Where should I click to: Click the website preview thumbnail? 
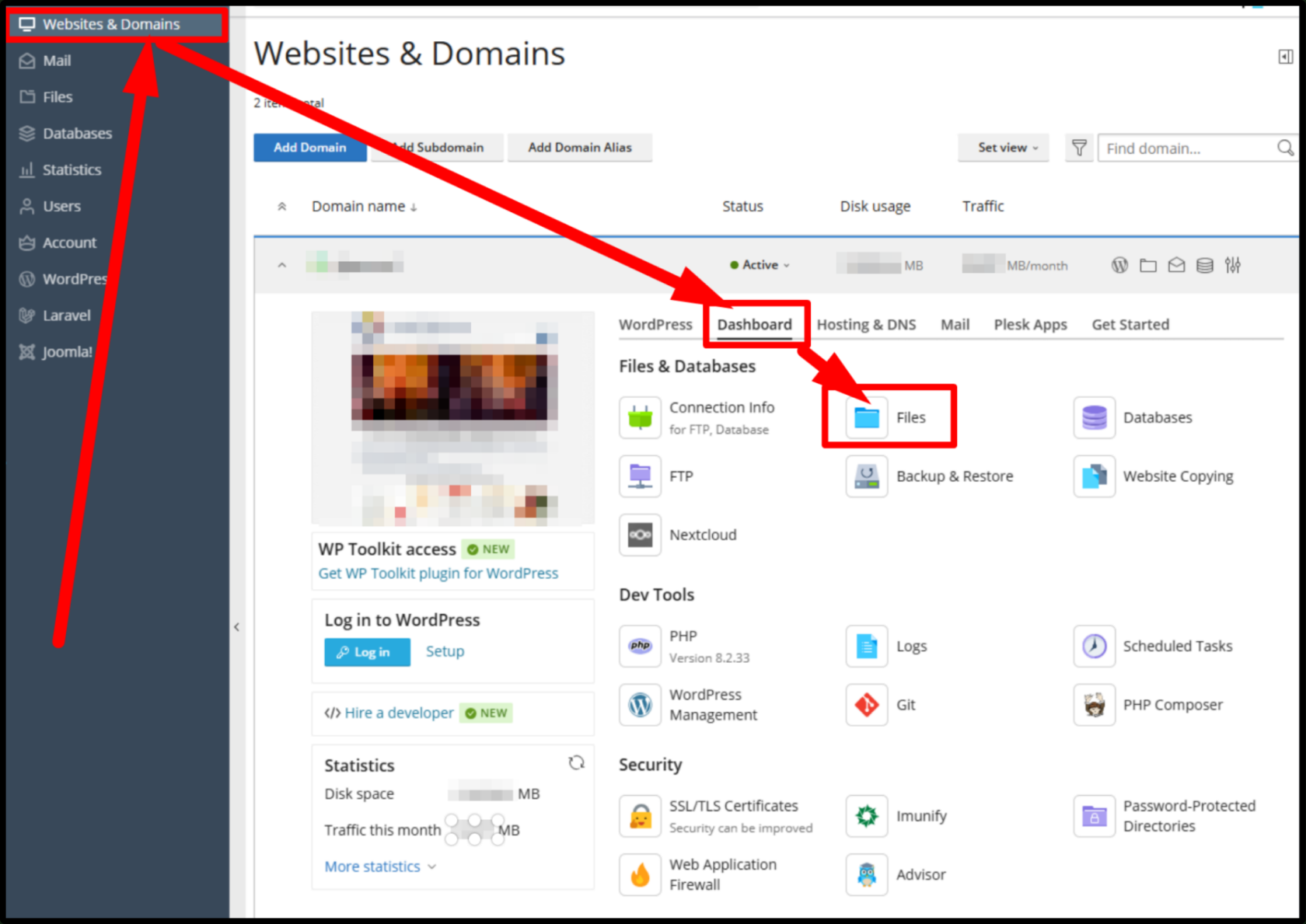pos(453,418)
